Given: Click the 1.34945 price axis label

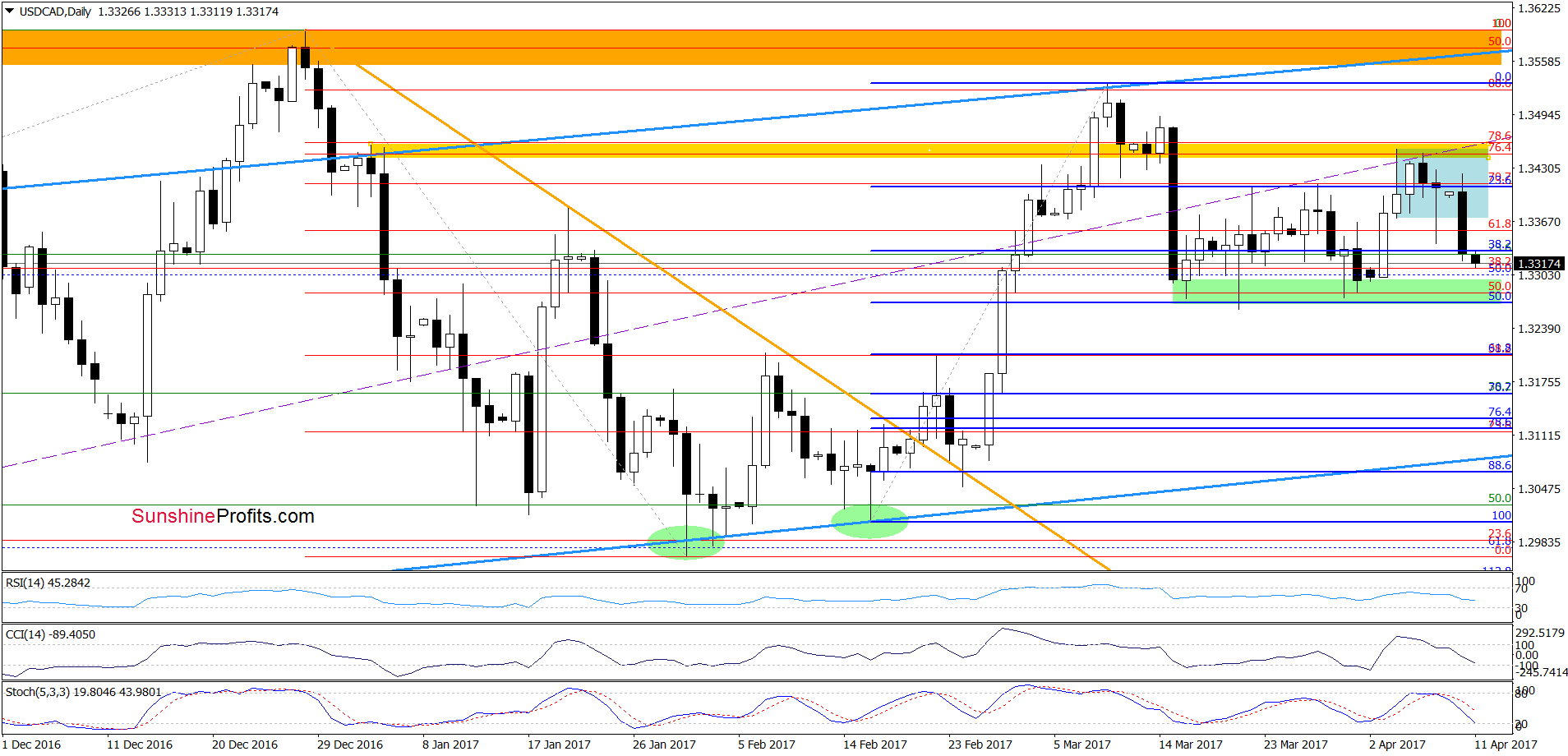Looking at the screenshot, I should tap(1538, 115).
